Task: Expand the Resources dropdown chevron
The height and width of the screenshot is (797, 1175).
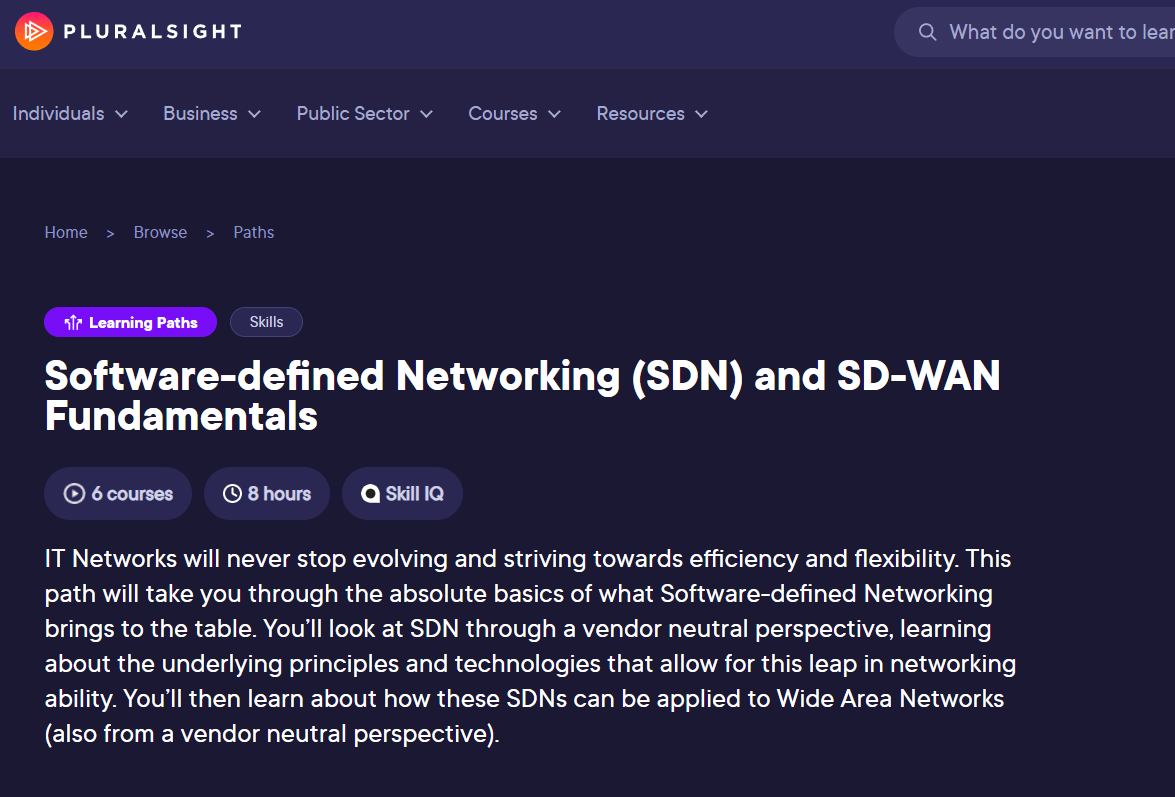Action: point(701,114)
